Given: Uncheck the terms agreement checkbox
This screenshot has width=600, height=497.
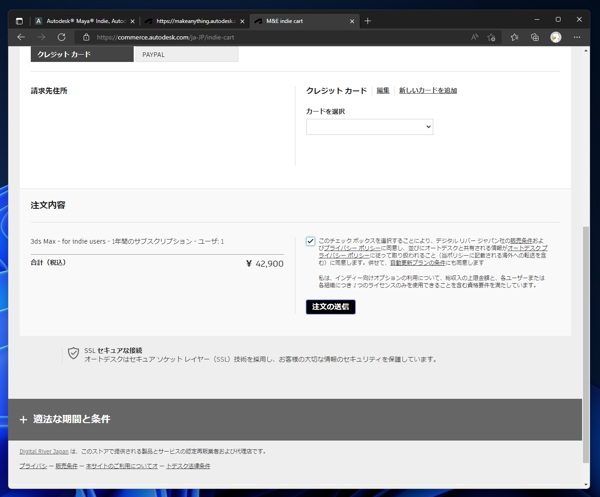Looking at the screenshot, I should (x=310, y=241).
